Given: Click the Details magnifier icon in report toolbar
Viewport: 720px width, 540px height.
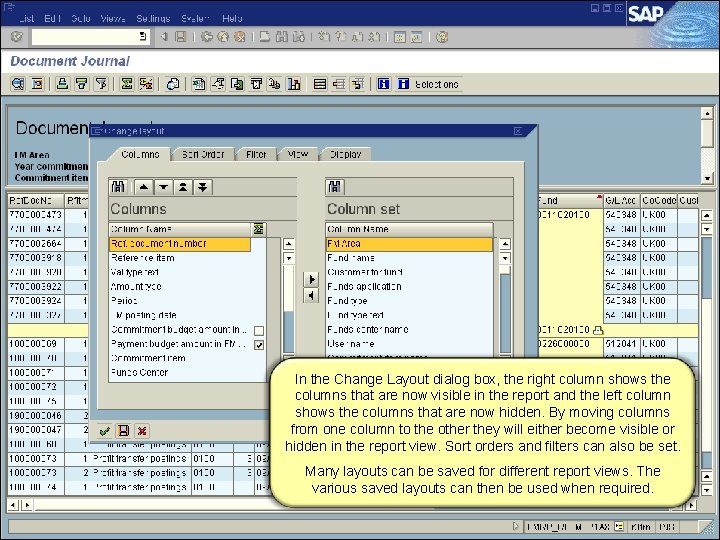Looking at the screenshot, I should 18,84.
